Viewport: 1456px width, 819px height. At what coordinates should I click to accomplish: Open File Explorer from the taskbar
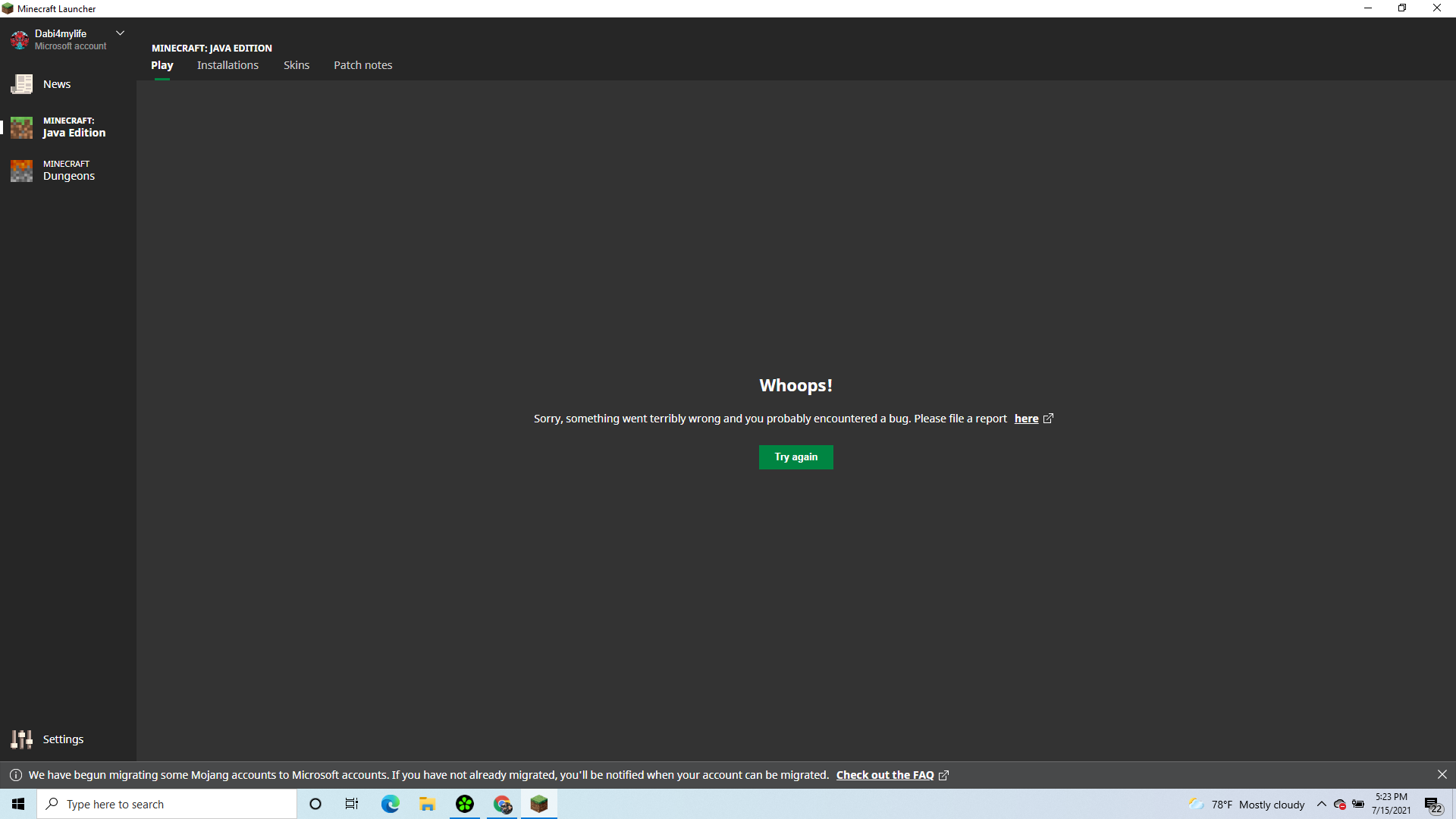(x=427, y=804)
